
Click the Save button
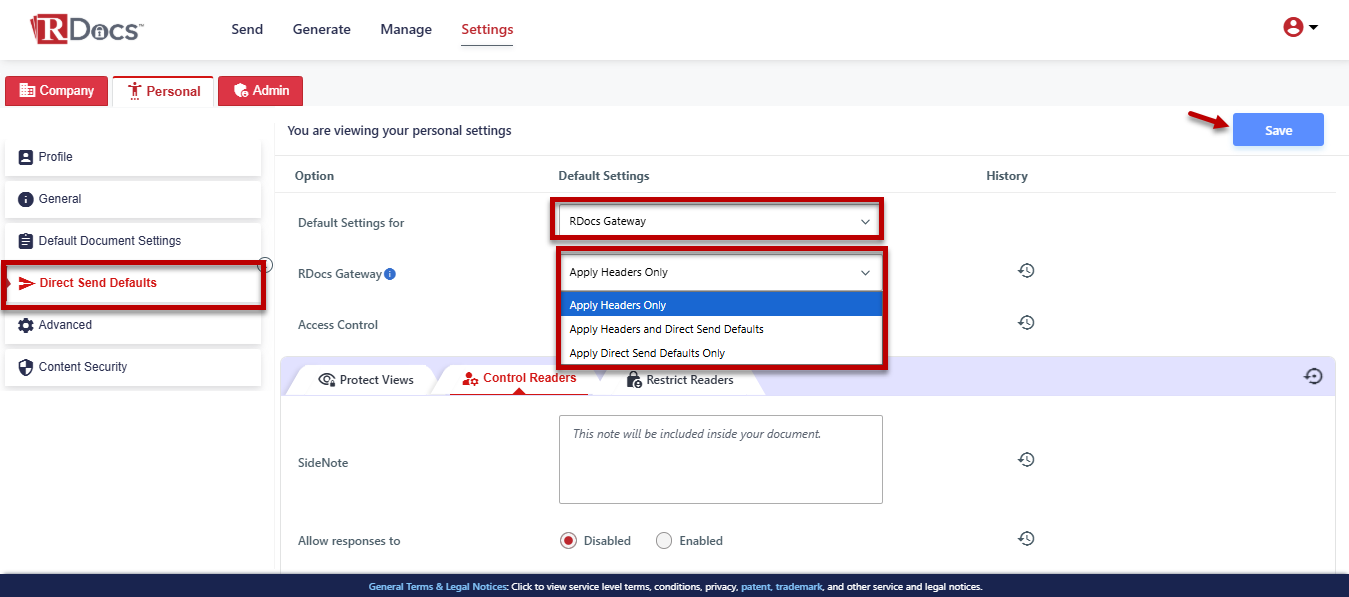point(1278,130)
